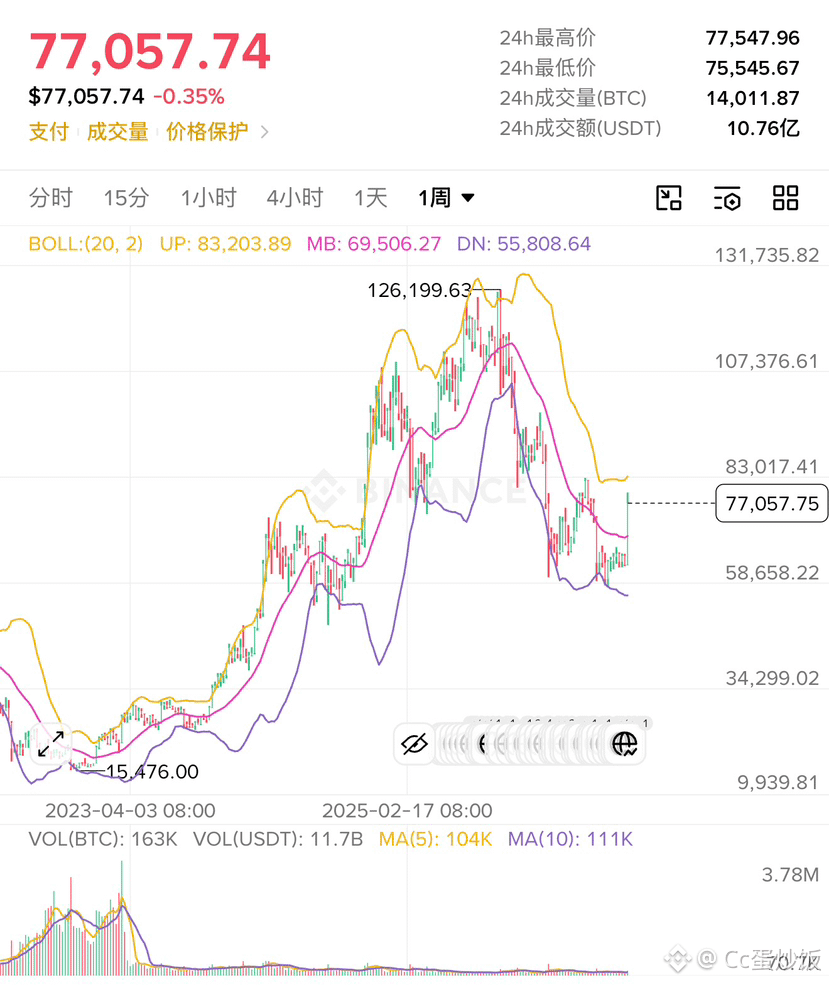
Task: Switch to the 15分 timeframe
Action: click(126, 198)
